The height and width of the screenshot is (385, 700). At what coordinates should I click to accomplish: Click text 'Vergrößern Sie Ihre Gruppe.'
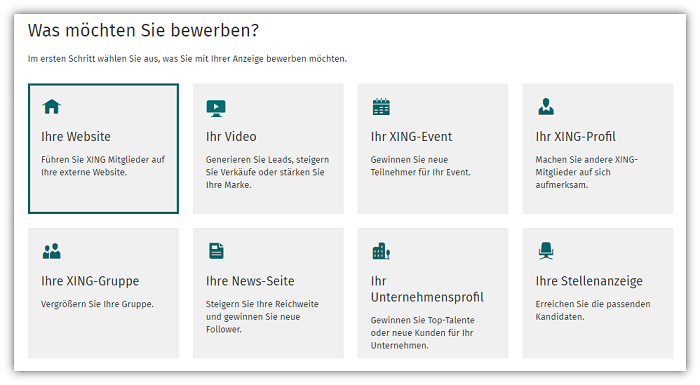click(97, 304)
